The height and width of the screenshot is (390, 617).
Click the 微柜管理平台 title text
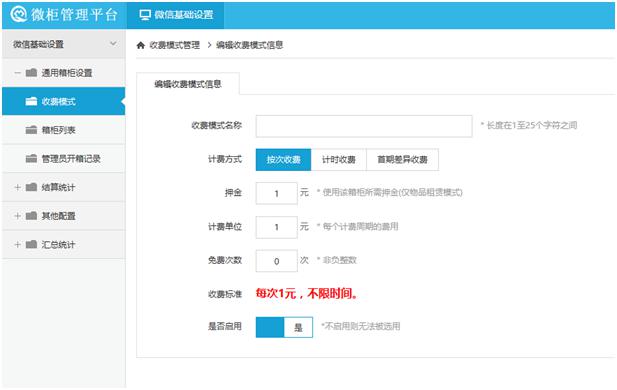(74, 15)
